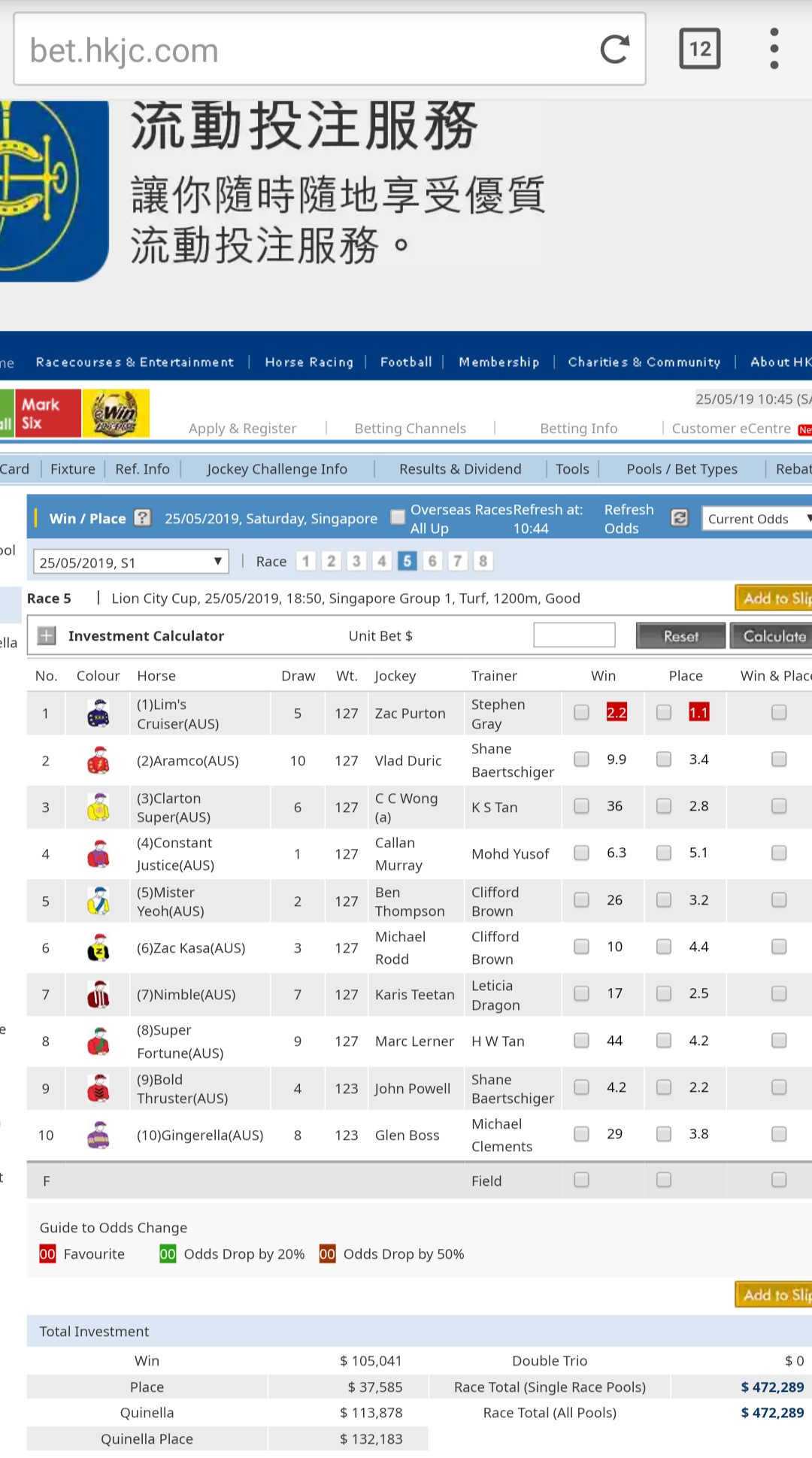Open Racecourses & Entertainment menu
Screen dimensions: 812x1458
[135, 362]
